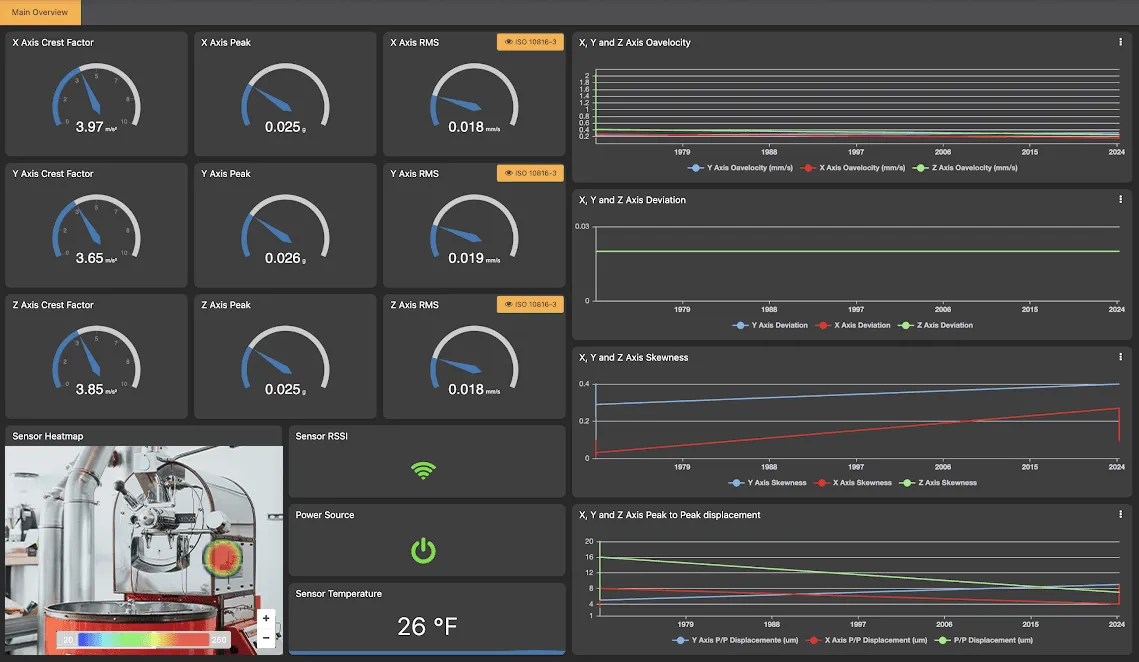This screenshot has height=662, width=1139.
Task: Click the red heatmap hotspot on the machine
Action: tap(222, 558)
